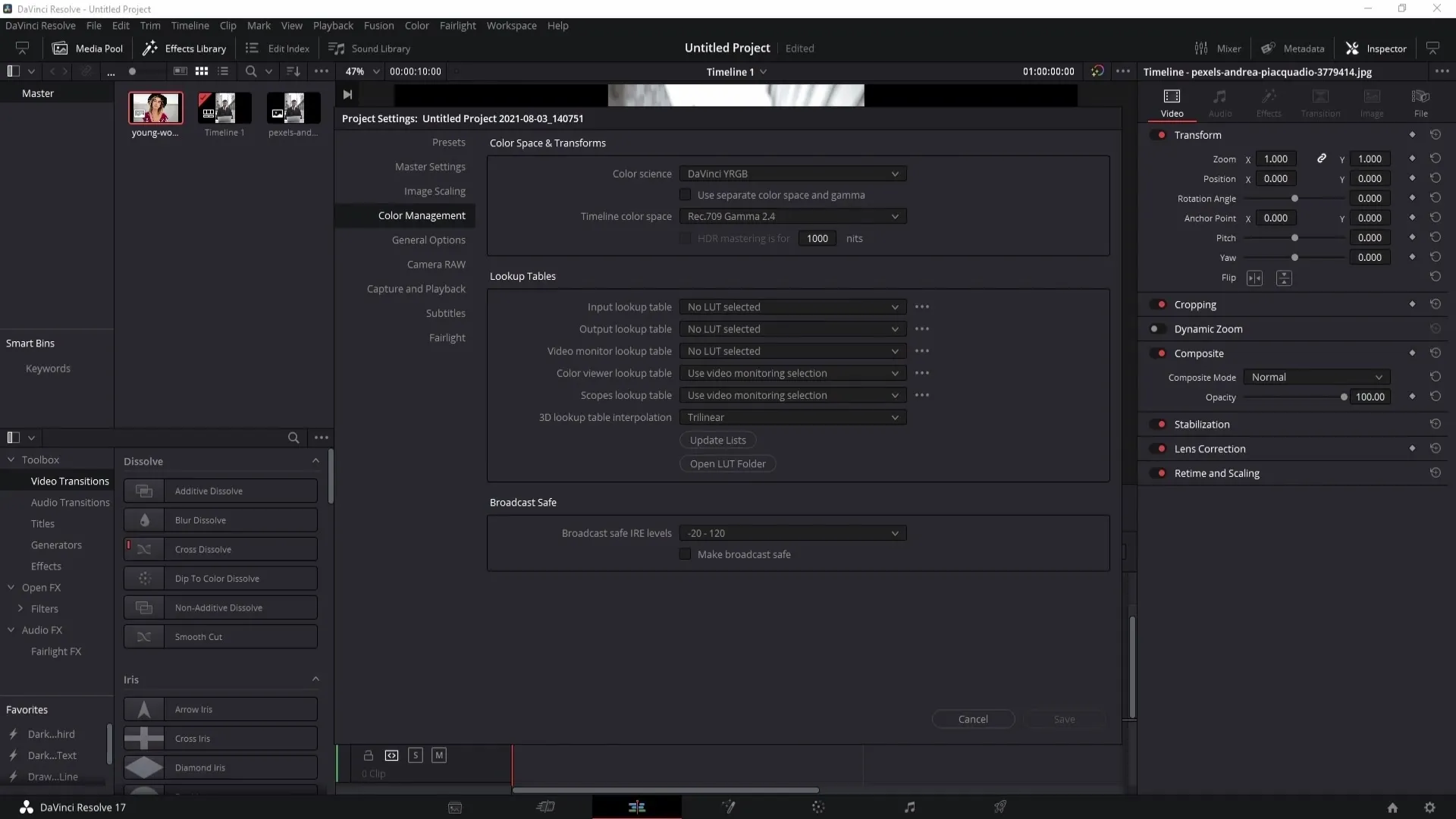Open the Camera RAW settings section
The image size is (1456, 819).
point(437,264)
